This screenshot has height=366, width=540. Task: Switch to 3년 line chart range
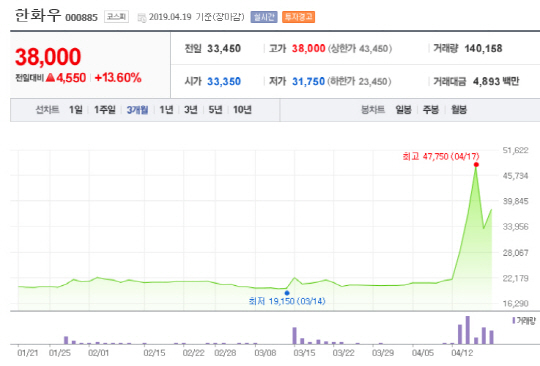190,110
